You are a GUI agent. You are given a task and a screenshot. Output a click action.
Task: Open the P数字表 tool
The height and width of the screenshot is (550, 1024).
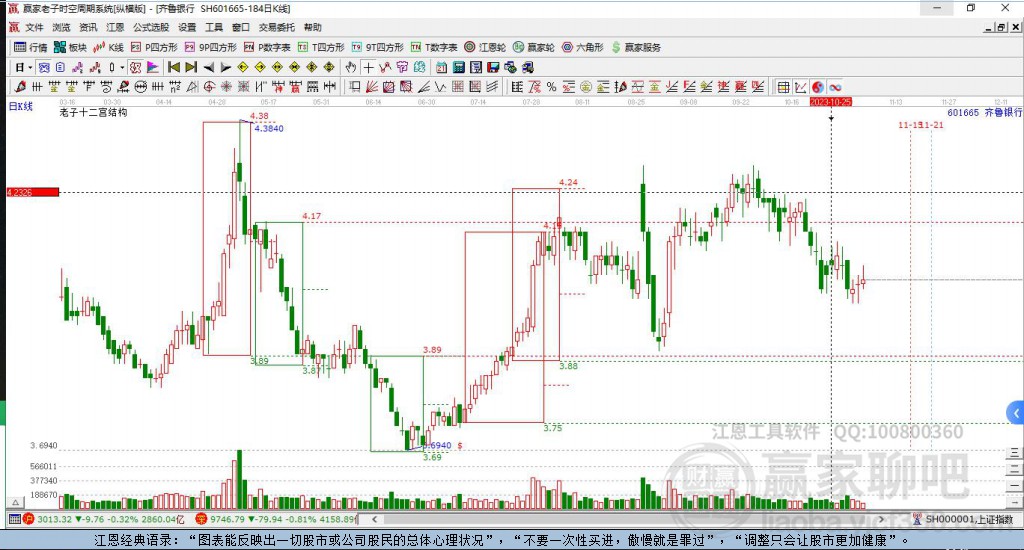[x=267, y=47]
